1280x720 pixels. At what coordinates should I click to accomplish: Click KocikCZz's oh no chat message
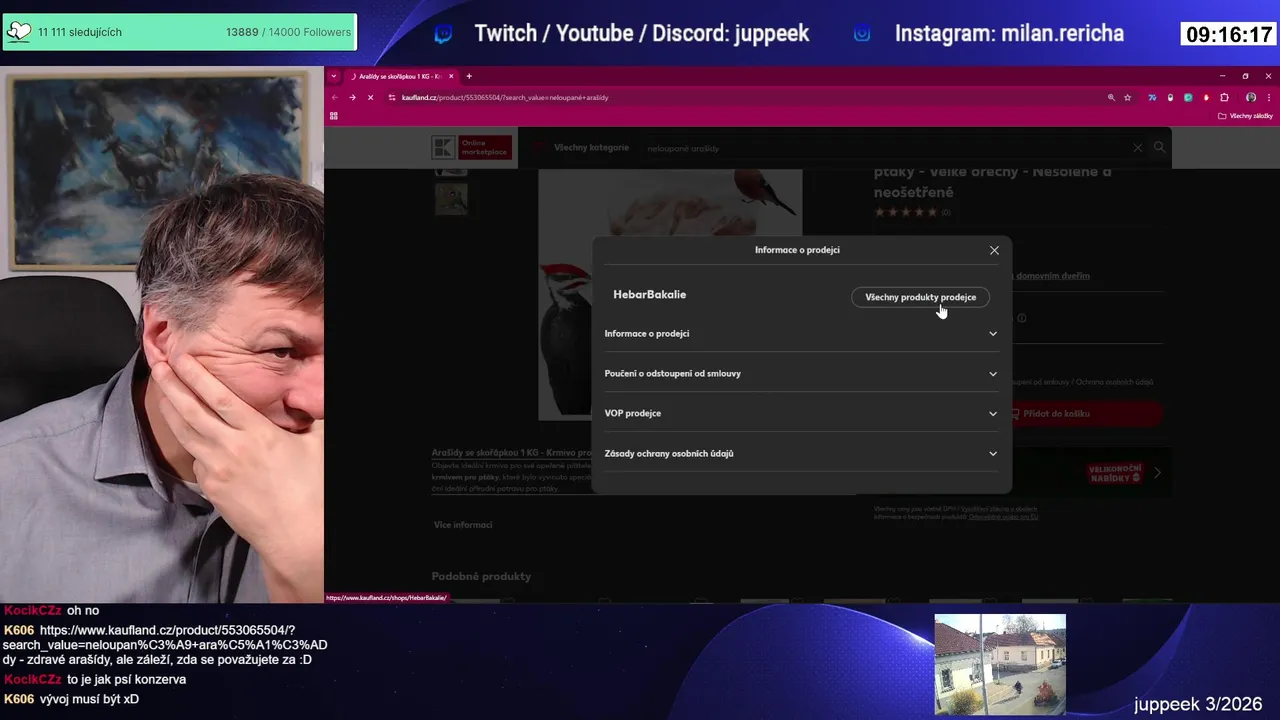[x=83, y=610]
